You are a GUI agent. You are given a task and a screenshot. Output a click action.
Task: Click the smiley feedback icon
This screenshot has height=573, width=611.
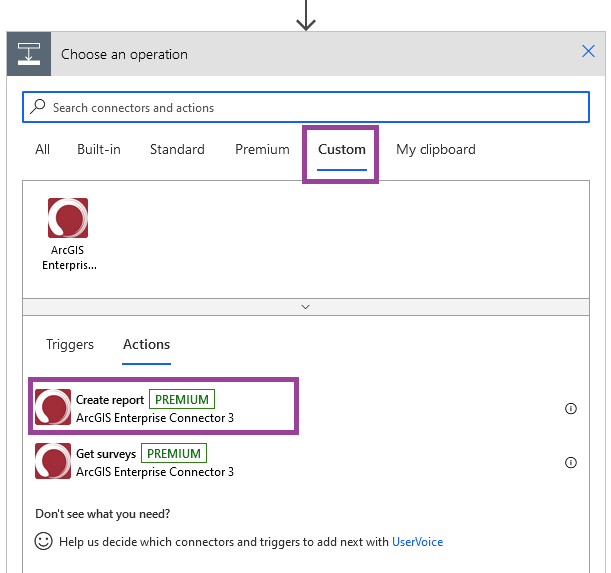[x=43, y=541]
